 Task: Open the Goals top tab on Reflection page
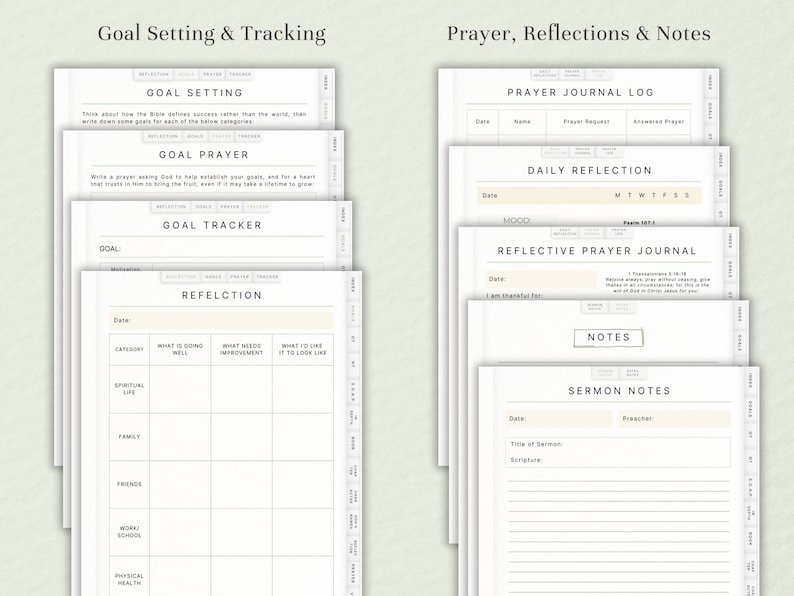click(213, 277)
